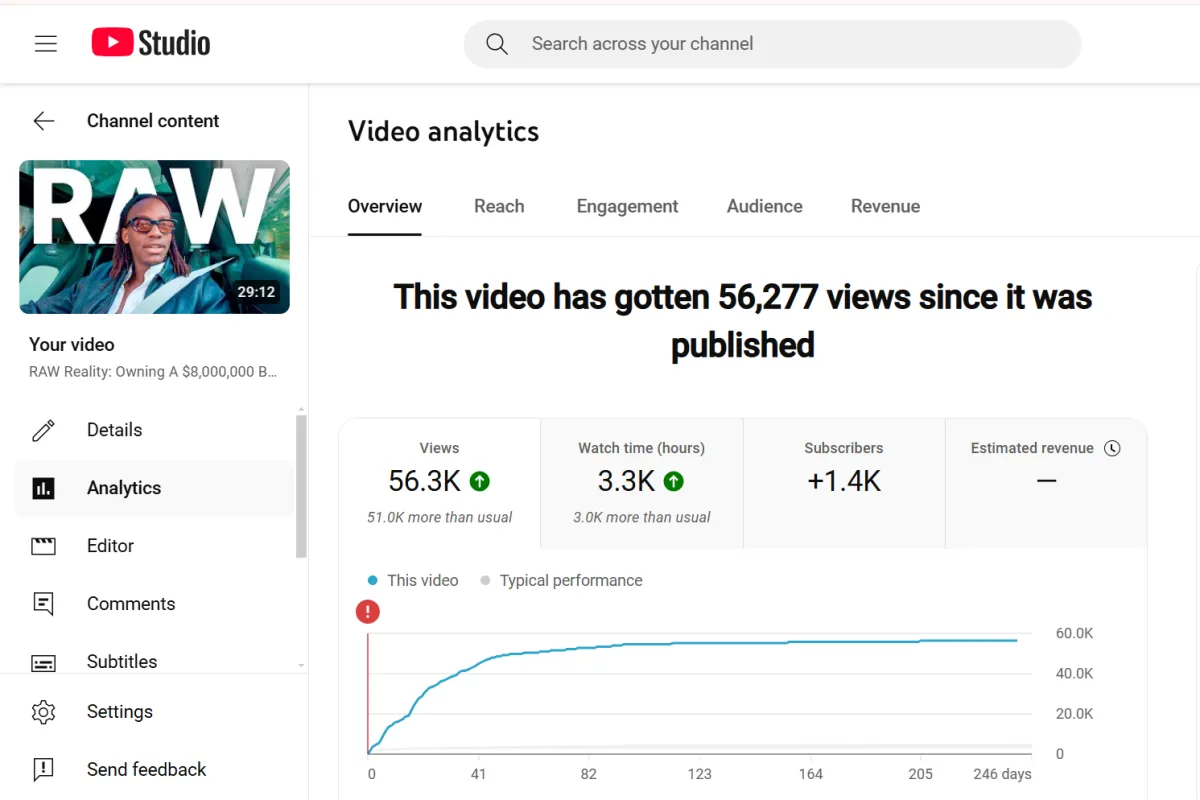Toggle 'This video' legend entry
Viewport: 1200px width, 800px height.
tap(413, 580)
